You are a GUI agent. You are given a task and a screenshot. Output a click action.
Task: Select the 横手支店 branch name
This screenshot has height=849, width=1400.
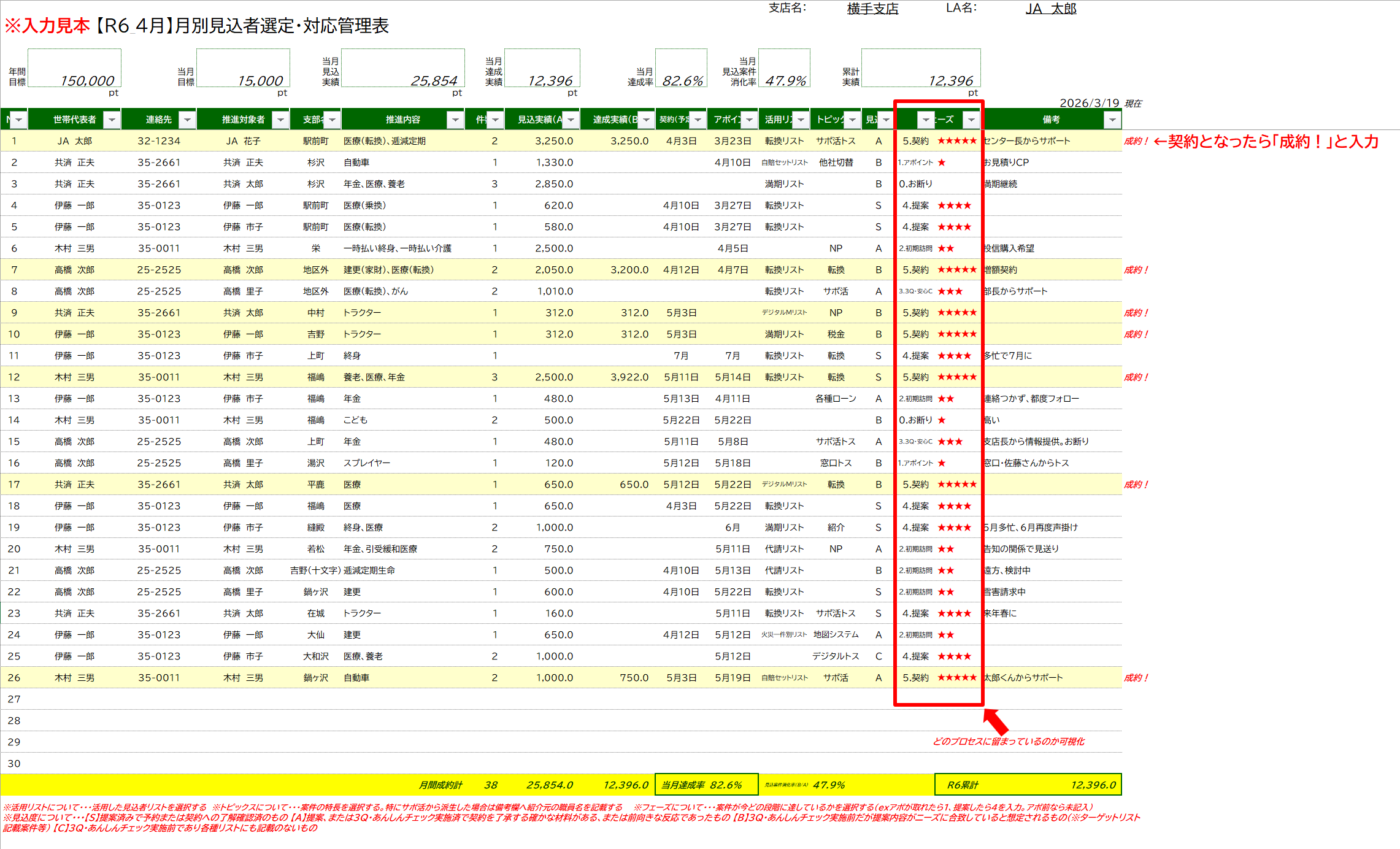(872, 9)
